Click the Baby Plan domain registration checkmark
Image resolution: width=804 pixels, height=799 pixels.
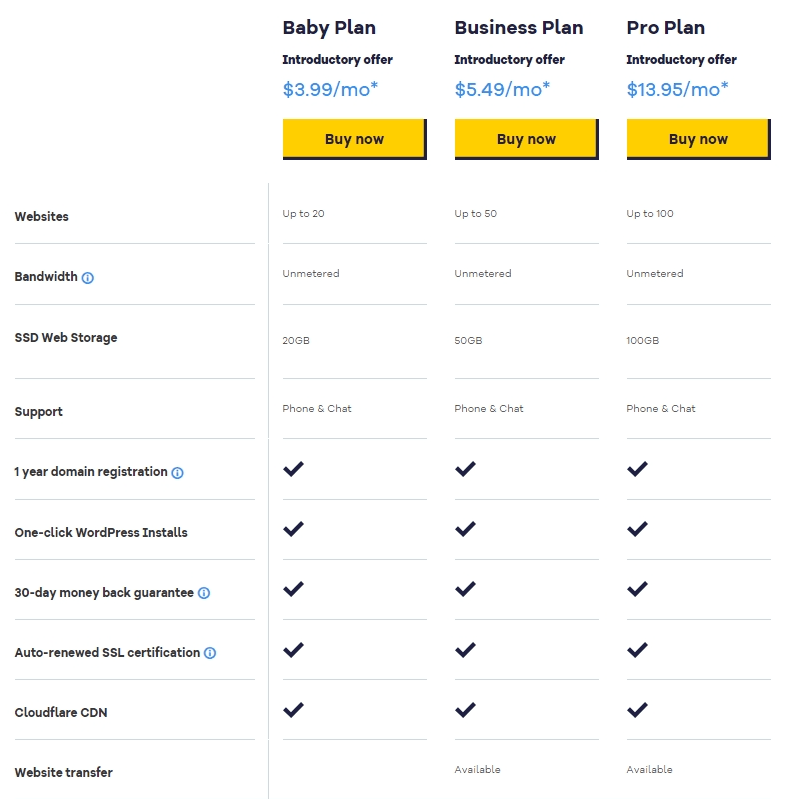pos(294,468)
